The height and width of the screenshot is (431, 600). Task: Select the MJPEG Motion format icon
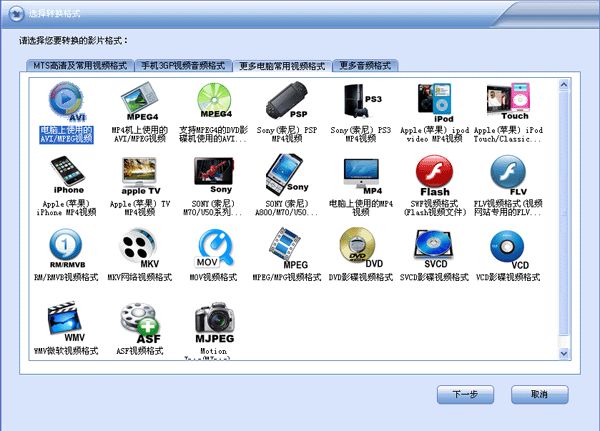click(x=213, y=320)
